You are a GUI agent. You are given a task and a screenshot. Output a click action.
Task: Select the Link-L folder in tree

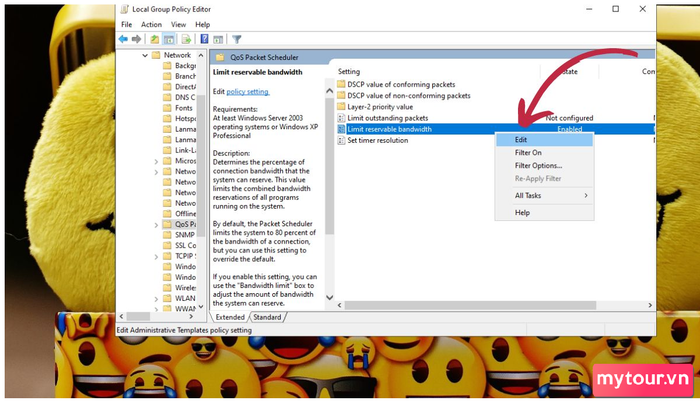point(185,150)
